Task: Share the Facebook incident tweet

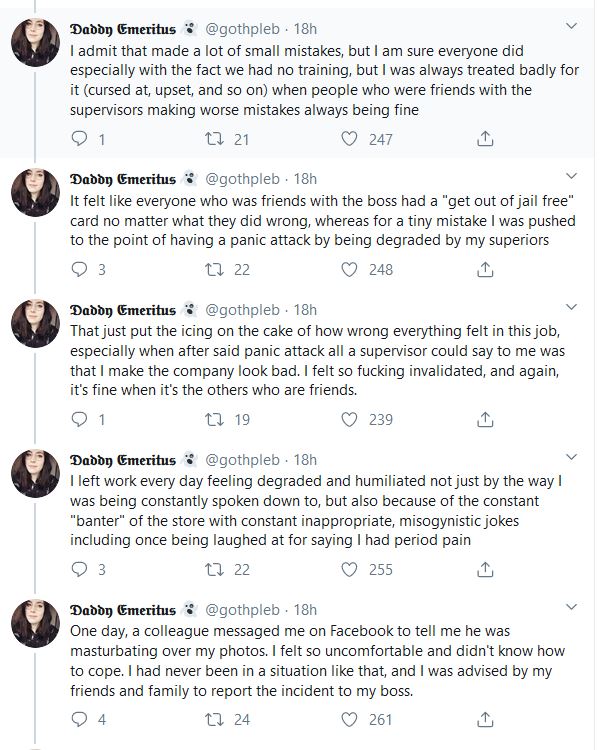Action: point(485,719)
